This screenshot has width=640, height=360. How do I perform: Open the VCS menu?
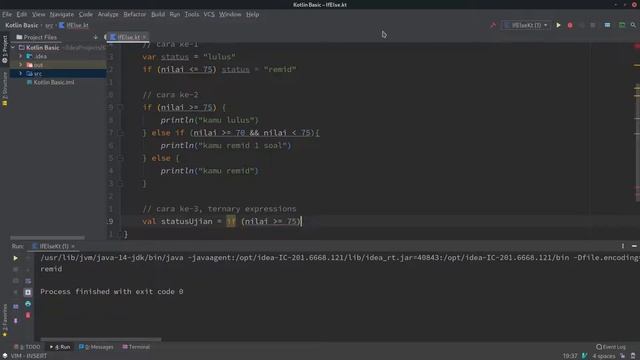coord(209,14)
